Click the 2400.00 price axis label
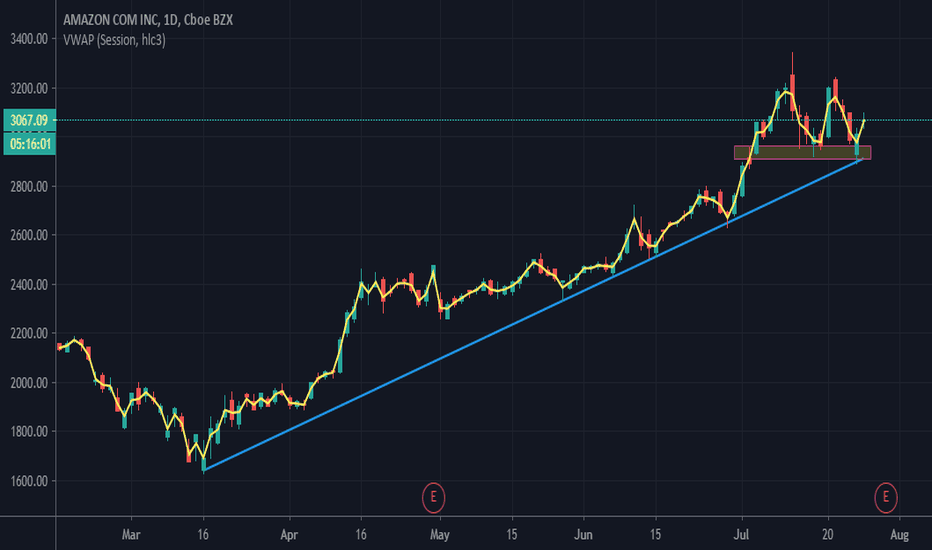The height and width of the screenshot is (550, 932). 29,285
